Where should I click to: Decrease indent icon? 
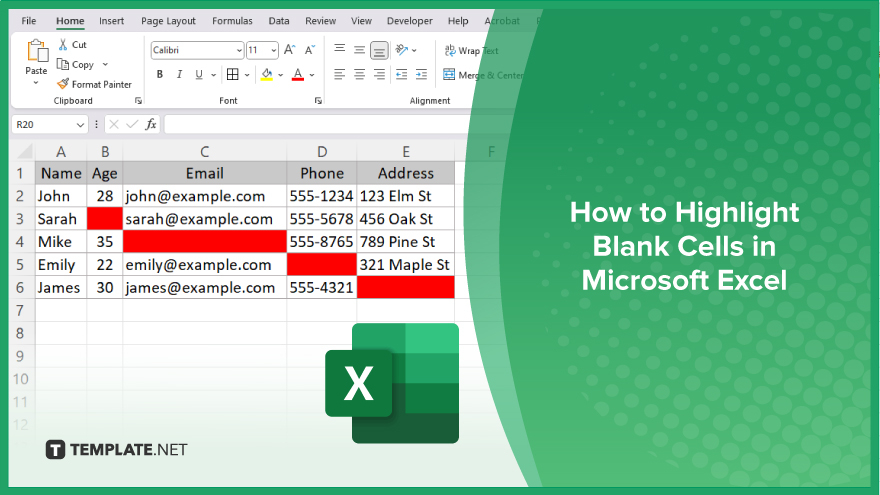[401, 74]
